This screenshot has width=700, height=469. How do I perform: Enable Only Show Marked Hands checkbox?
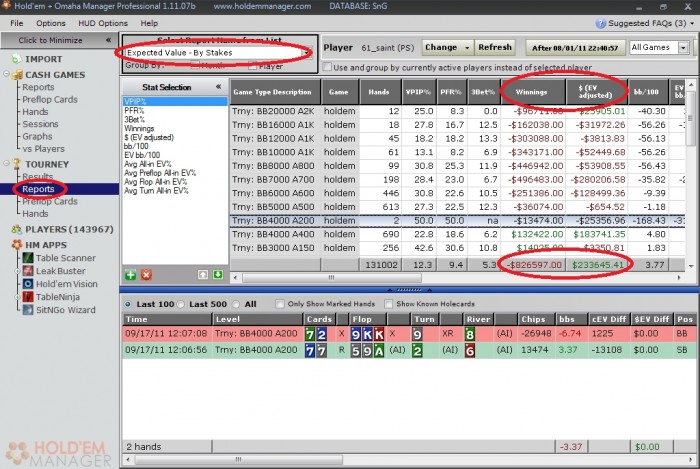[279, 304]
